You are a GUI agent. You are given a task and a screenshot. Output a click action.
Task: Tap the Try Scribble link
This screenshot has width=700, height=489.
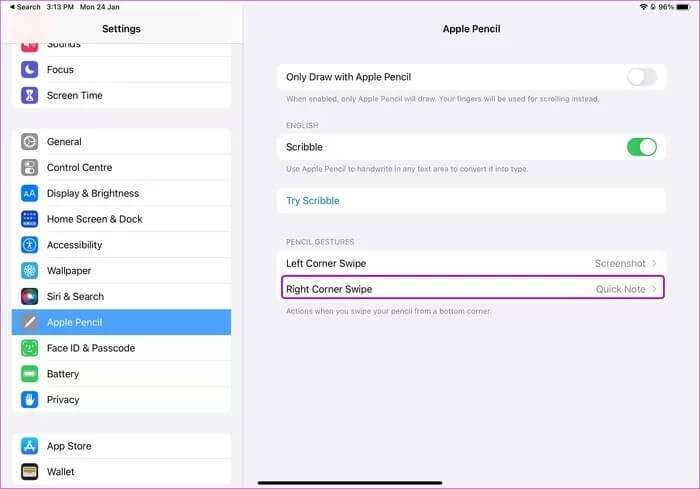313,201
